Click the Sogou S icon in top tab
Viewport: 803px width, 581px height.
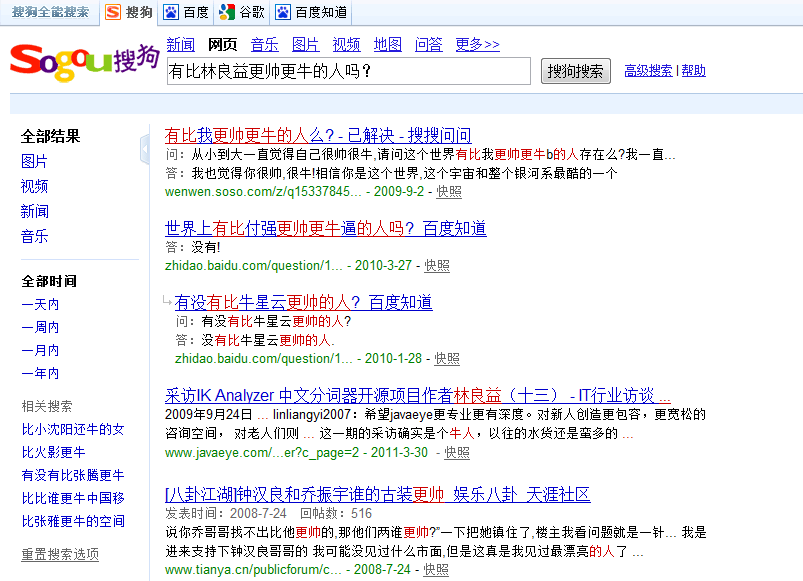pos(113,12)
